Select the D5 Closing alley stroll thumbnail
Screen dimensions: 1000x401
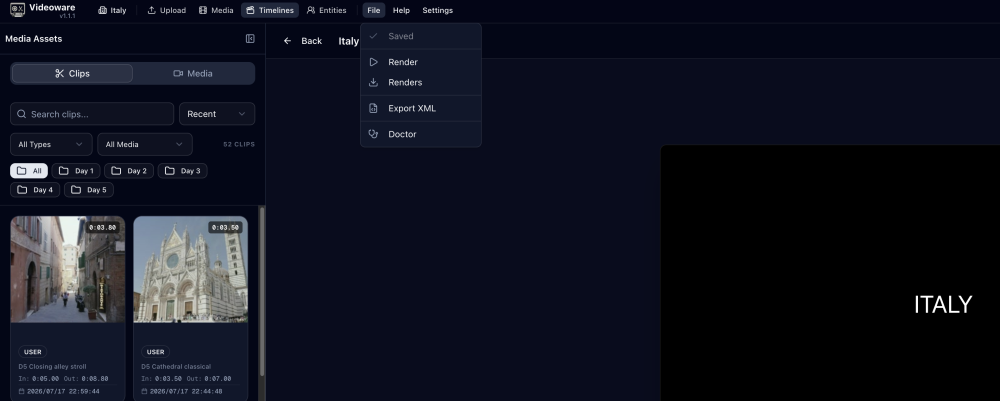pos(68,269)
